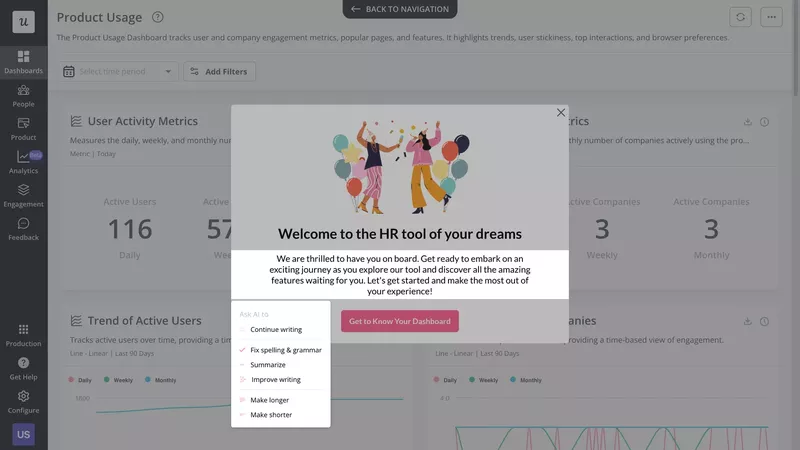Open Analytics beta section
The height and width of the screenshot is (450, 800).
(23, 162)
